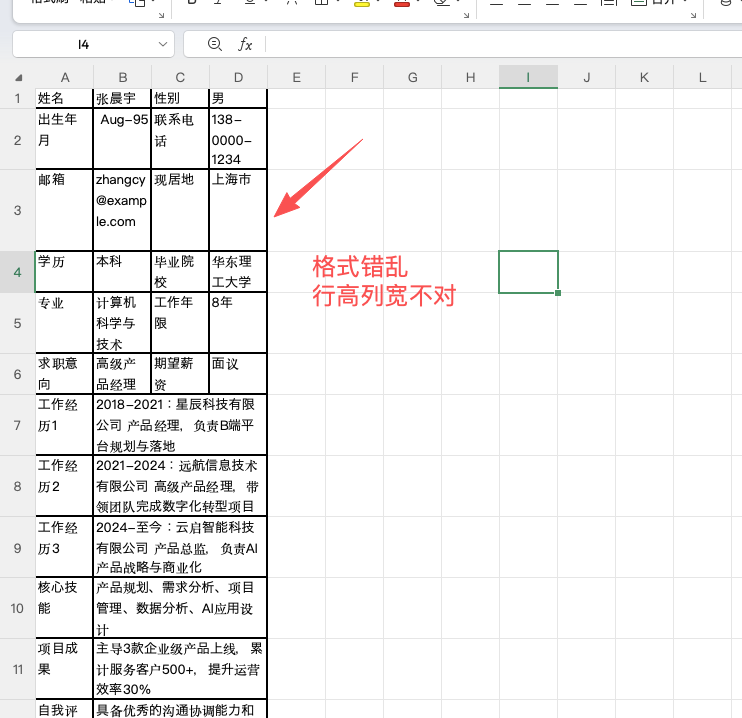Screen dimensions: 742x718
Task: Select row 7 header
Action: (18, 425)
